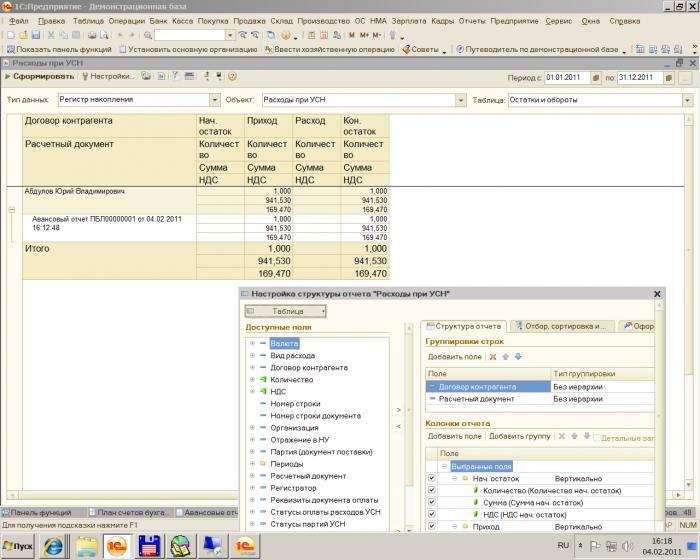Click the save diskette icon in main toolbar

[36, 35]
